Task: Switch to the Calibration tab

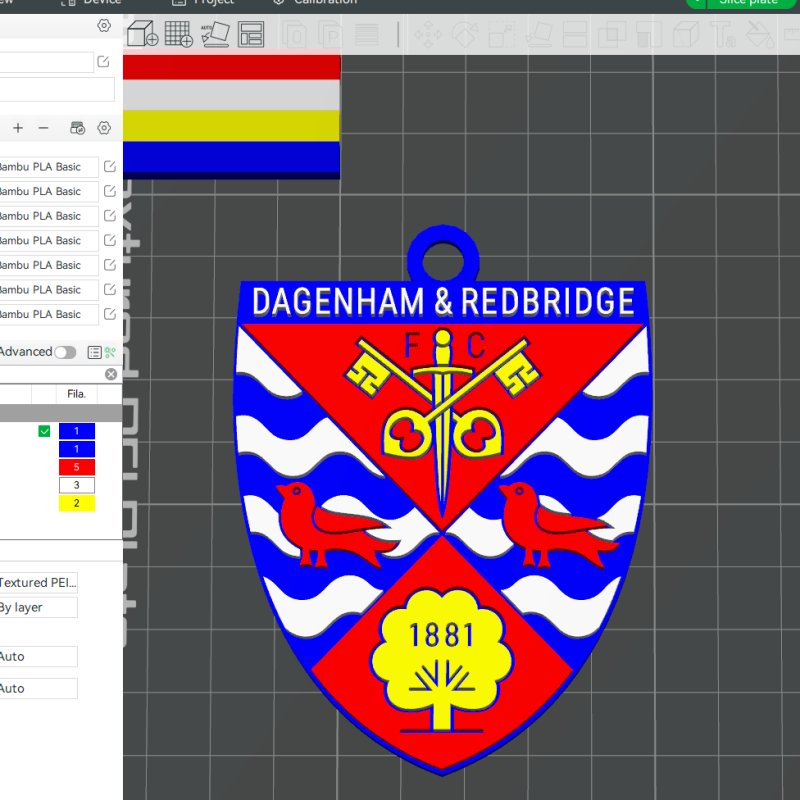Action: point(315,2)
